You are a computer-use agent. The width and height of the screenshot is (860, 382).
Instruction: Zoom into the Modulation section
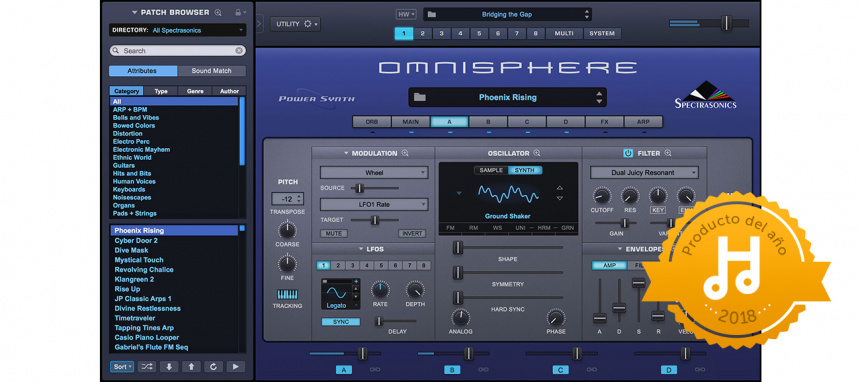(x=405, y=153)
